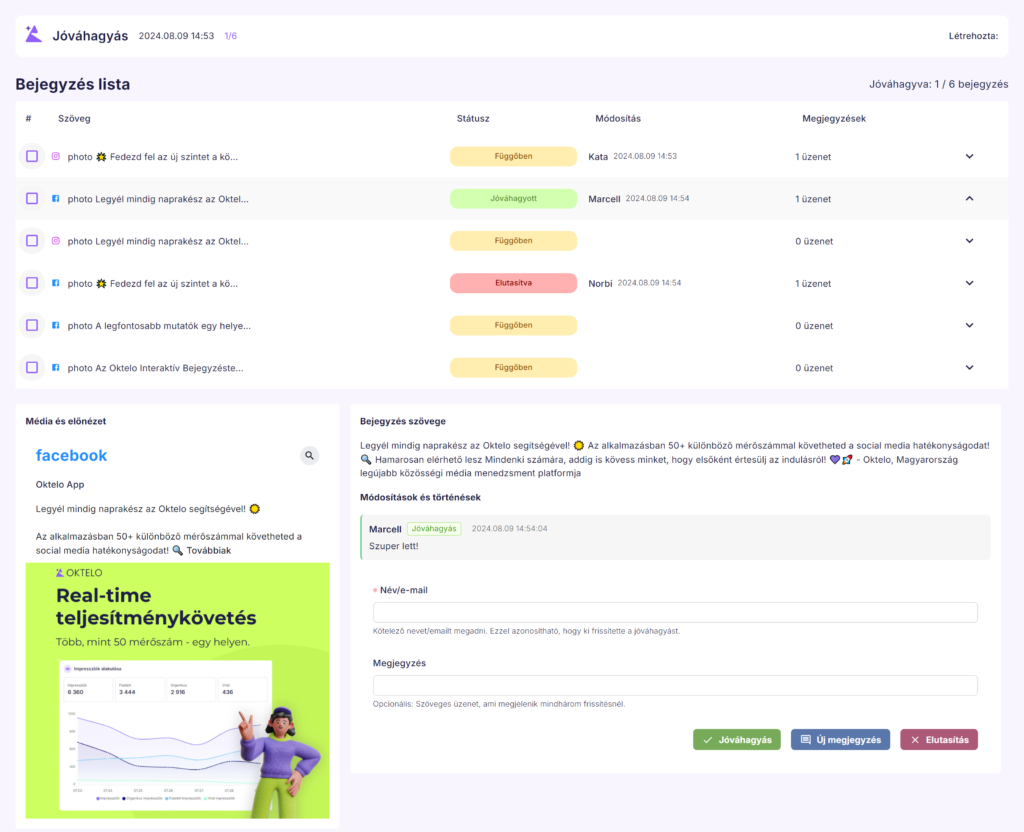Click Instagram icon in third post row
1024x832 pixels.
pos(56,241)
